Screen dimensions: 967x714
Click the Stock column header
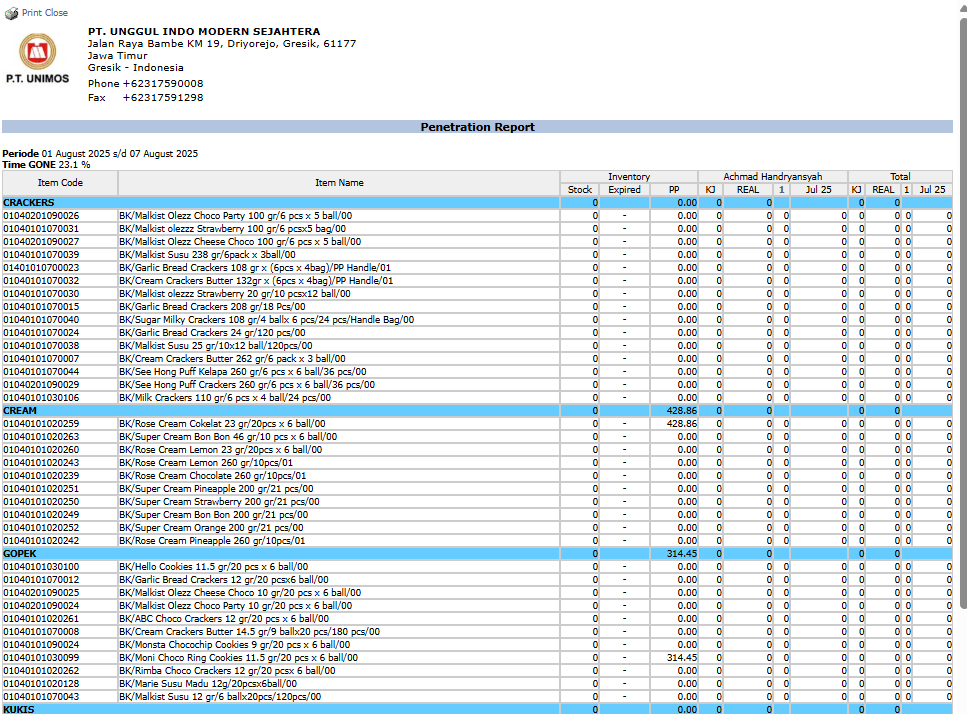pyautogui.click(x=580, y=190)
